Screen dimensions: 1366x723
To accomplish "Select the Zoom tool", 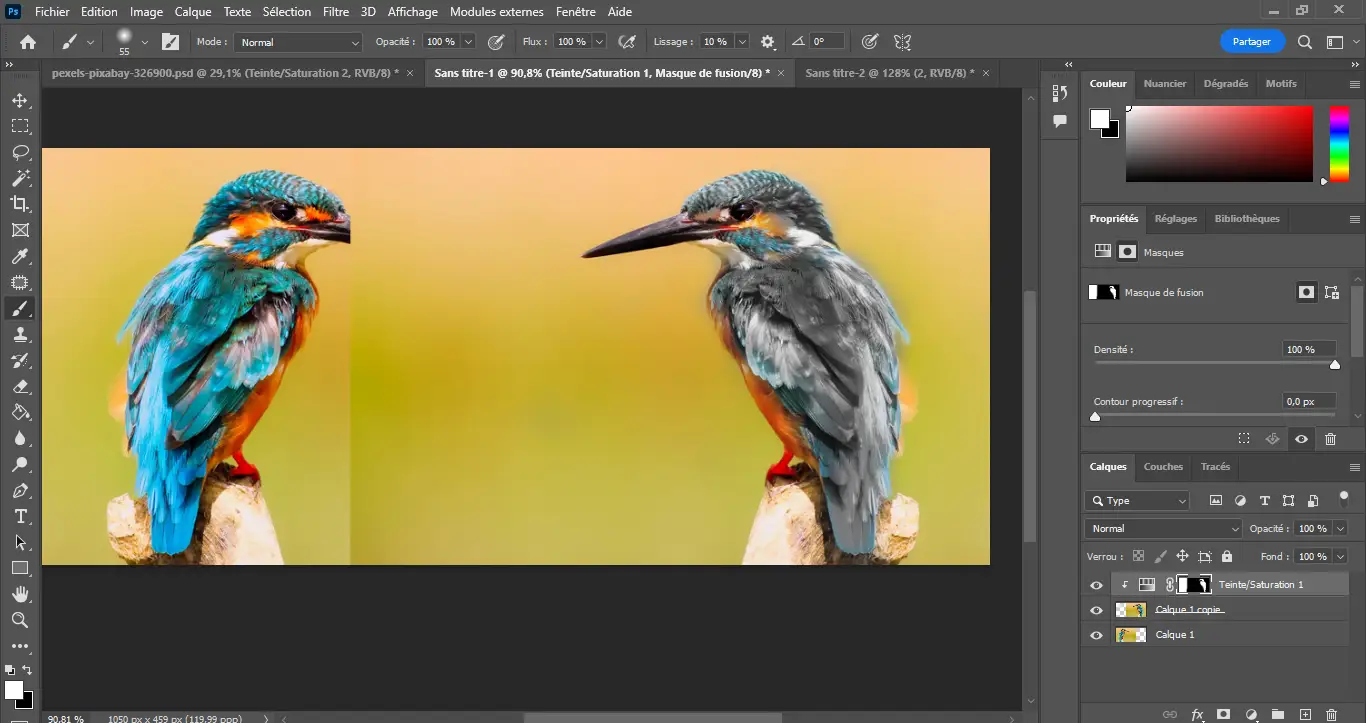I will (x=20, y=620).
